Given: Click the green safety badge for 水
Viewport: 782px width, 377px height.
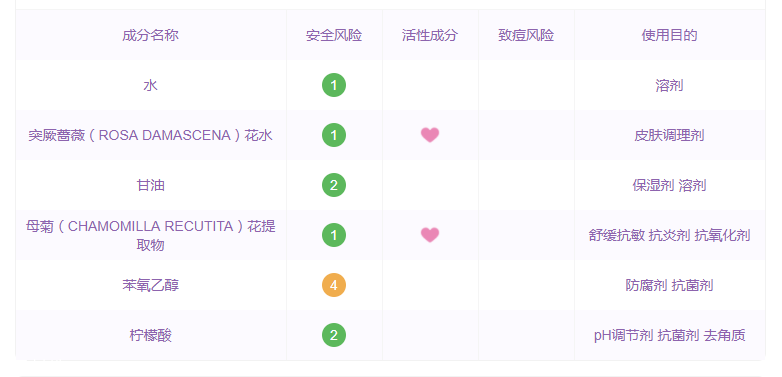Looking at the screenshot, I should (x=334, y=85).
